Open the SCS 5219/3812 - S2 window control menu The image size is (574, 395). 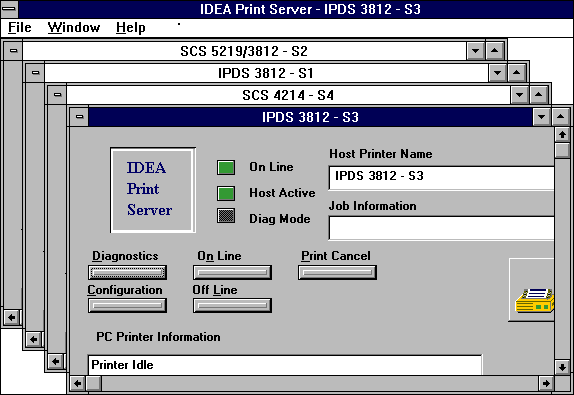tap(14, 51)
